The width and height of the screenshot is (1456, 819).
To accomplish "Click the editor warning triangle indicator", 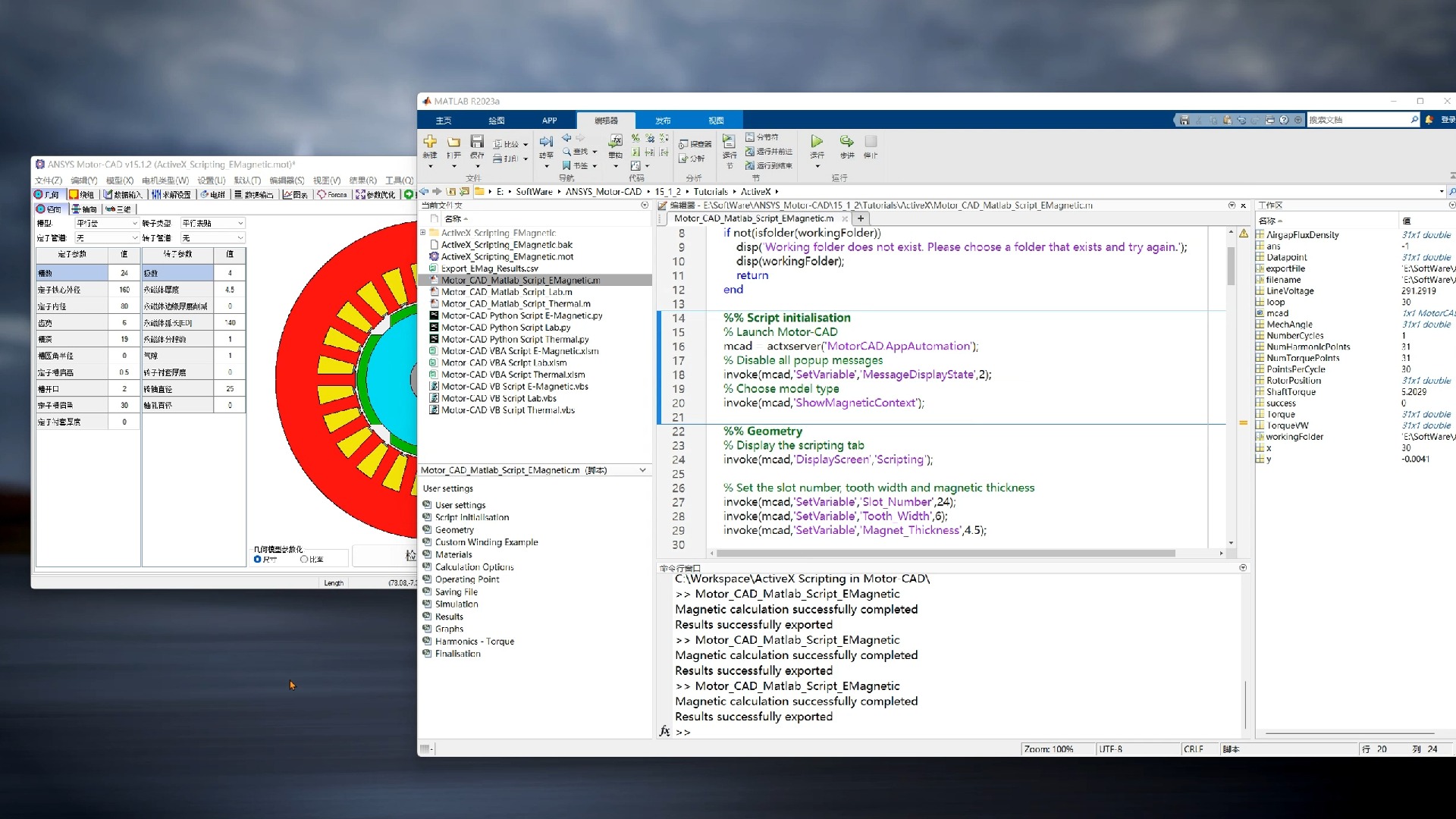I will (1244, 234).
